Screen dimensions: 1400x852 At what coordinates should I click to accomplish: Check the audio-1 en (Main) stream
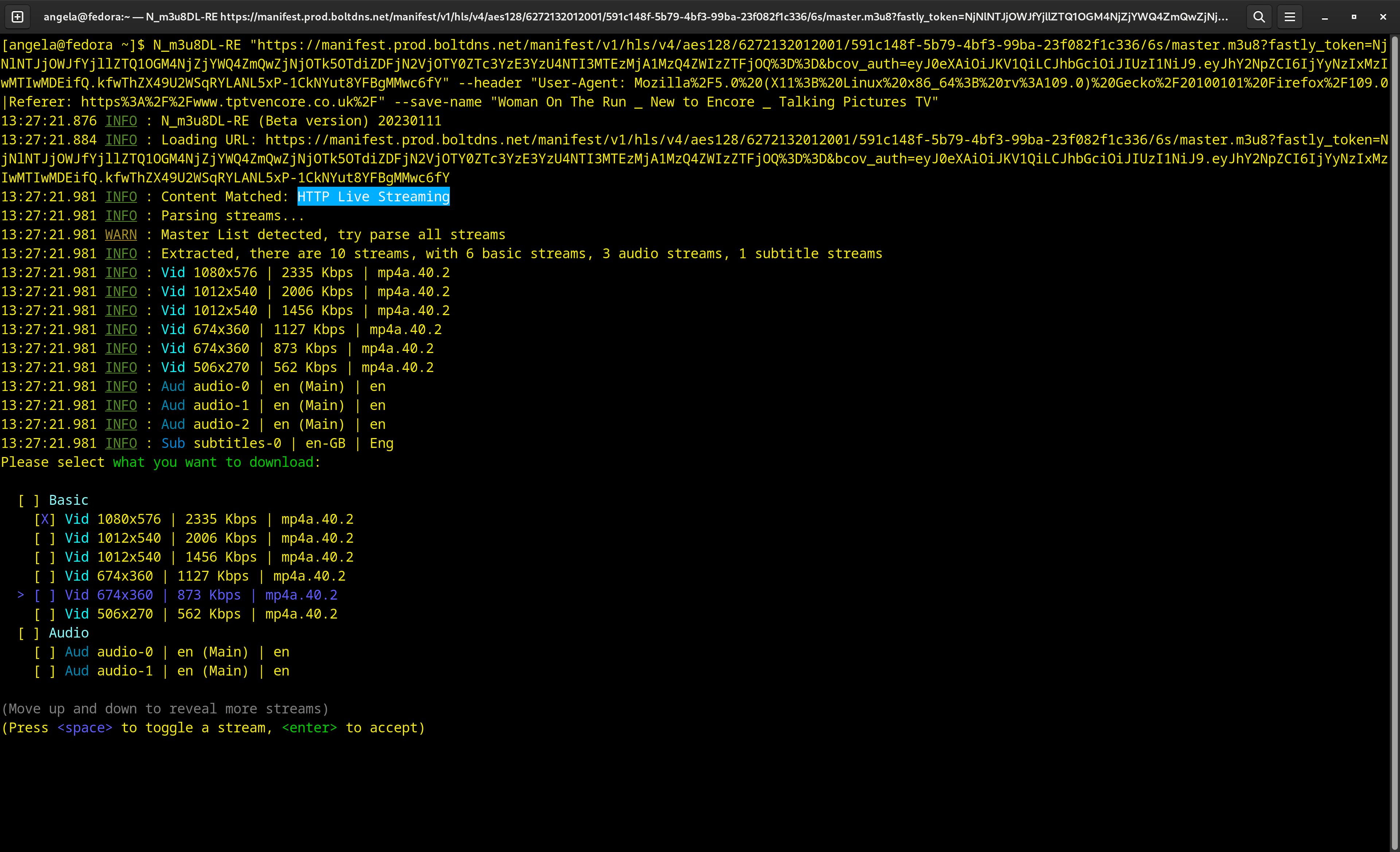45,671
